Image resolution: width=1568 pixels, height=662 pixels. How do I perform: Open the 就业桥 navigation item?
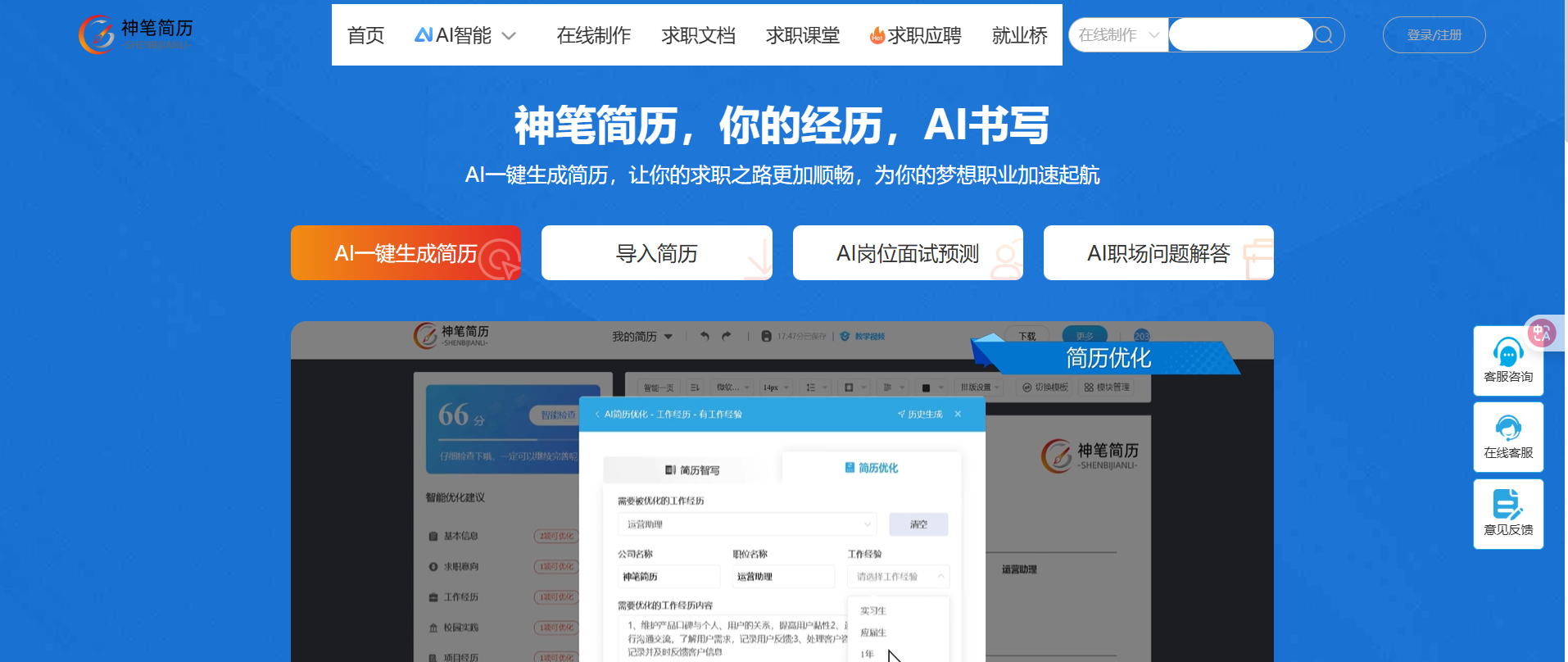(x=1019, y=35)
